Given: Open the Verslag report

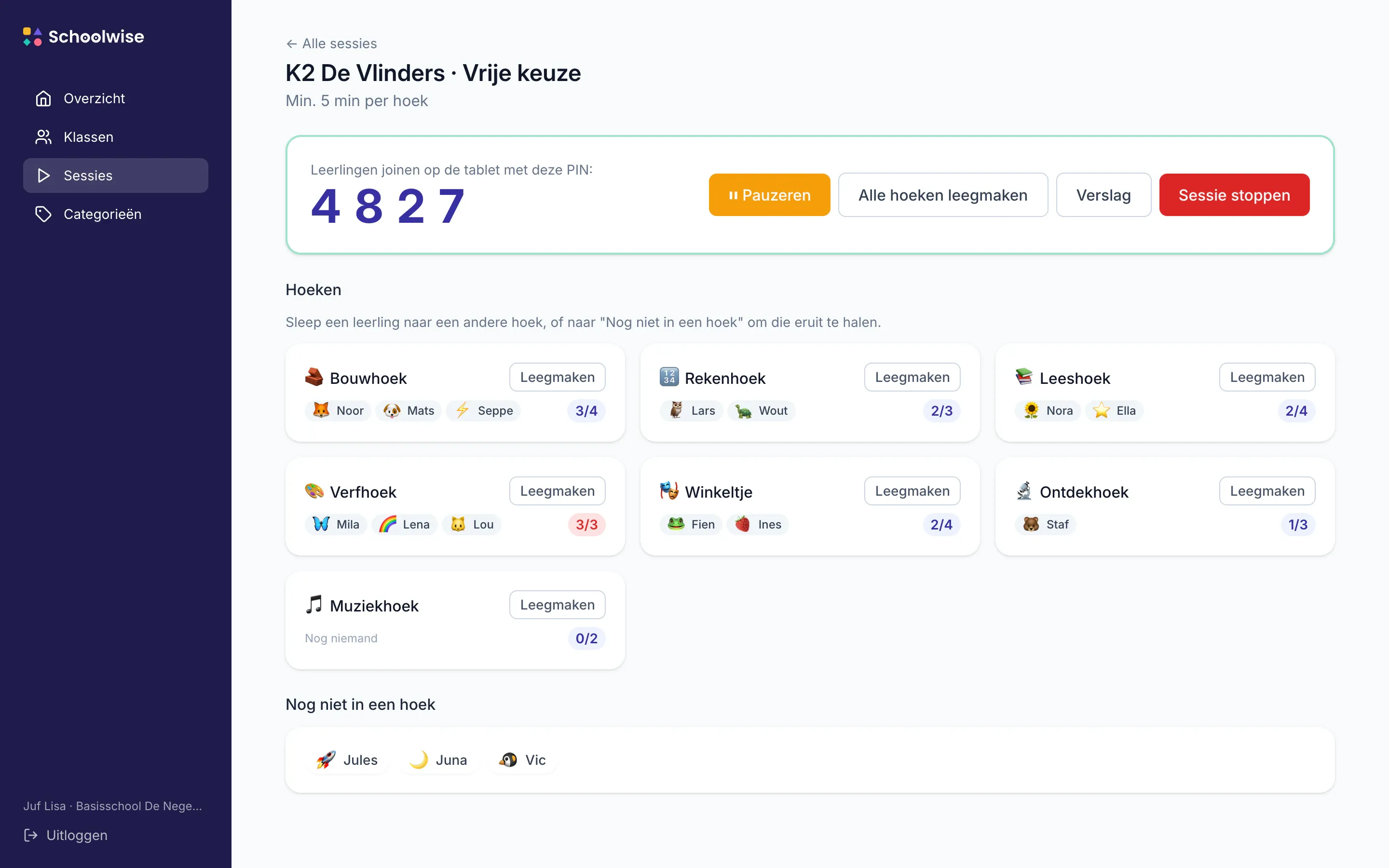Looking at the screenshot, I should (x=1103, y=195).
